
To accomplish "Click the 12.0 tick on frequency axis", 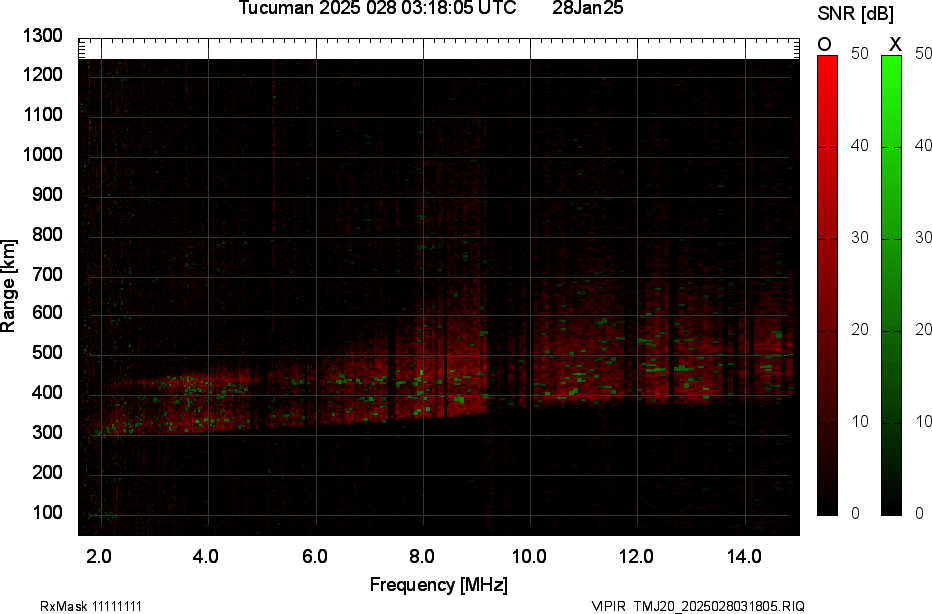I will point(637,556).
